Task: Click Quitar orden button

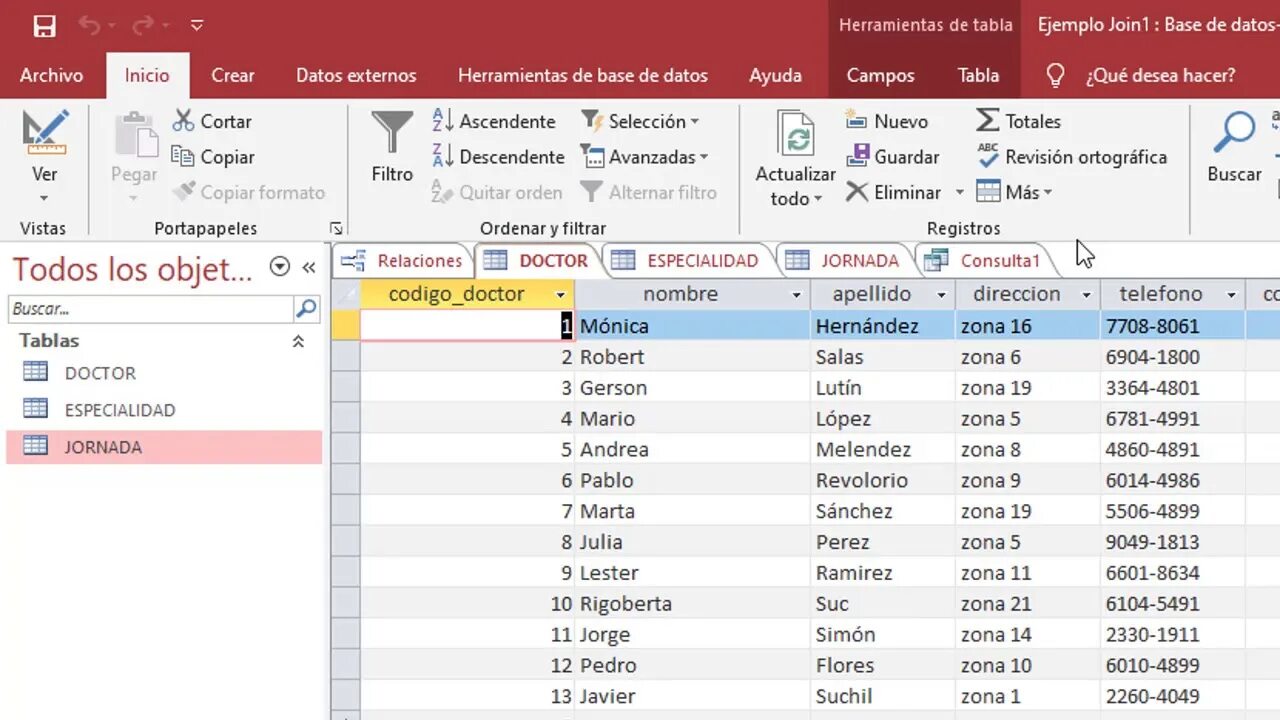Action: [x=496, y=192]
